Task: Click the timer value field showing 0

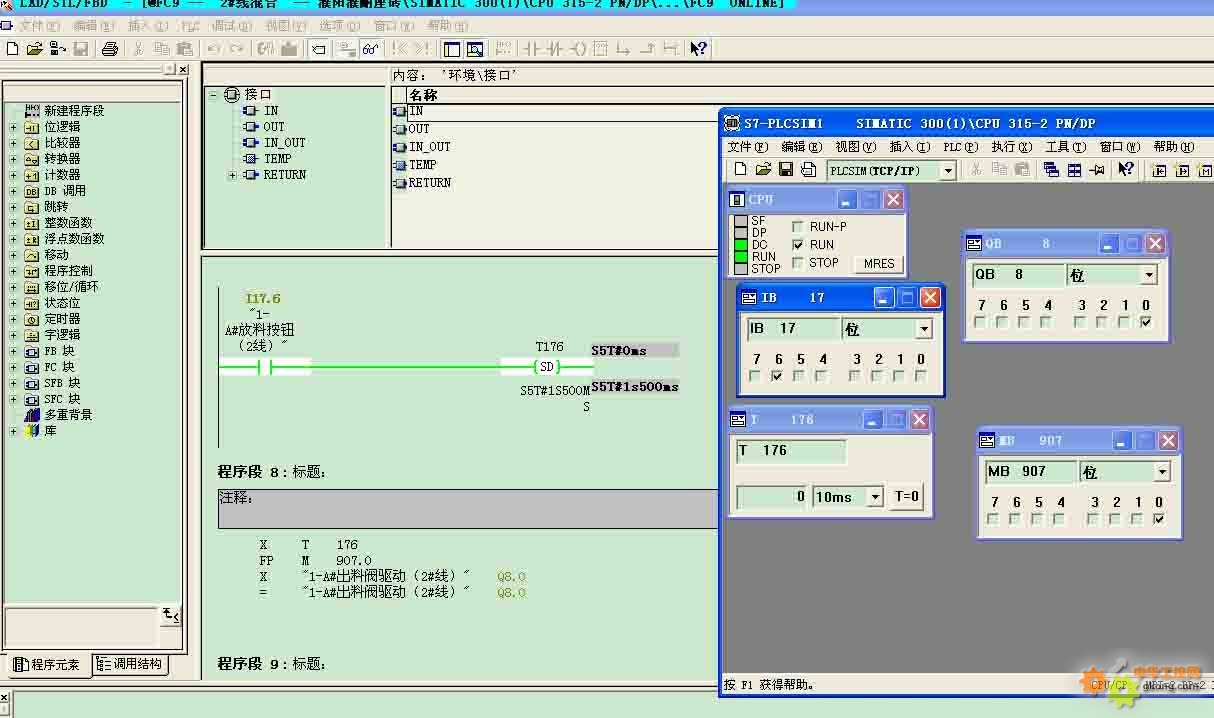Action: (772, 496)
